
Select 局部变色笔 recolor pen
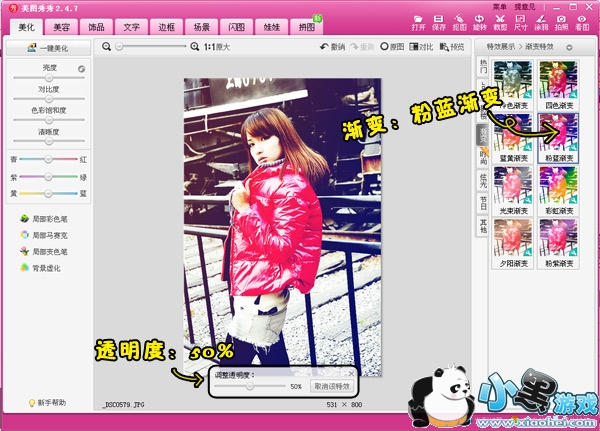click(44, 251)
